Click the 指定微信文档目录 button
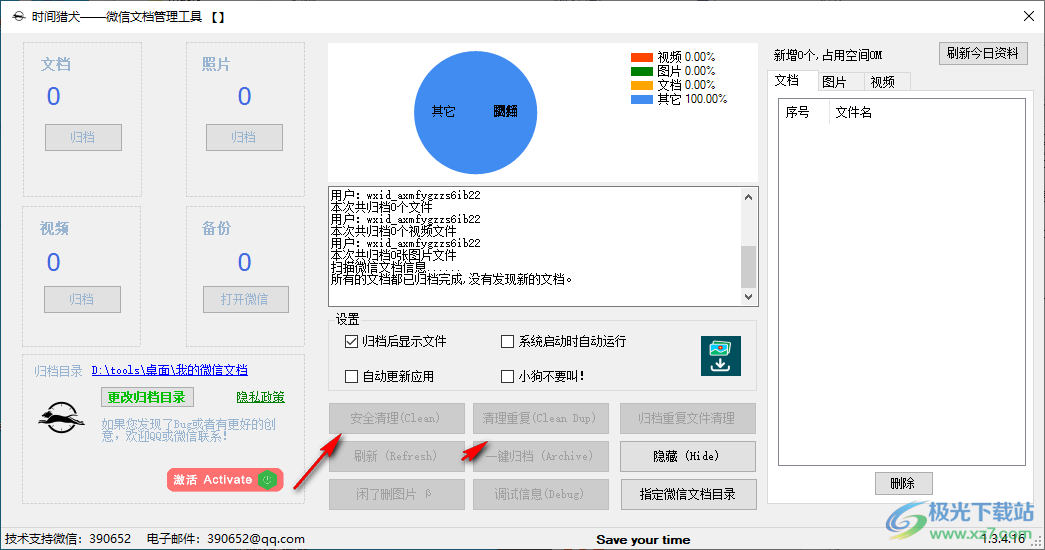1045x550 pixels. (x=688, y=494)
